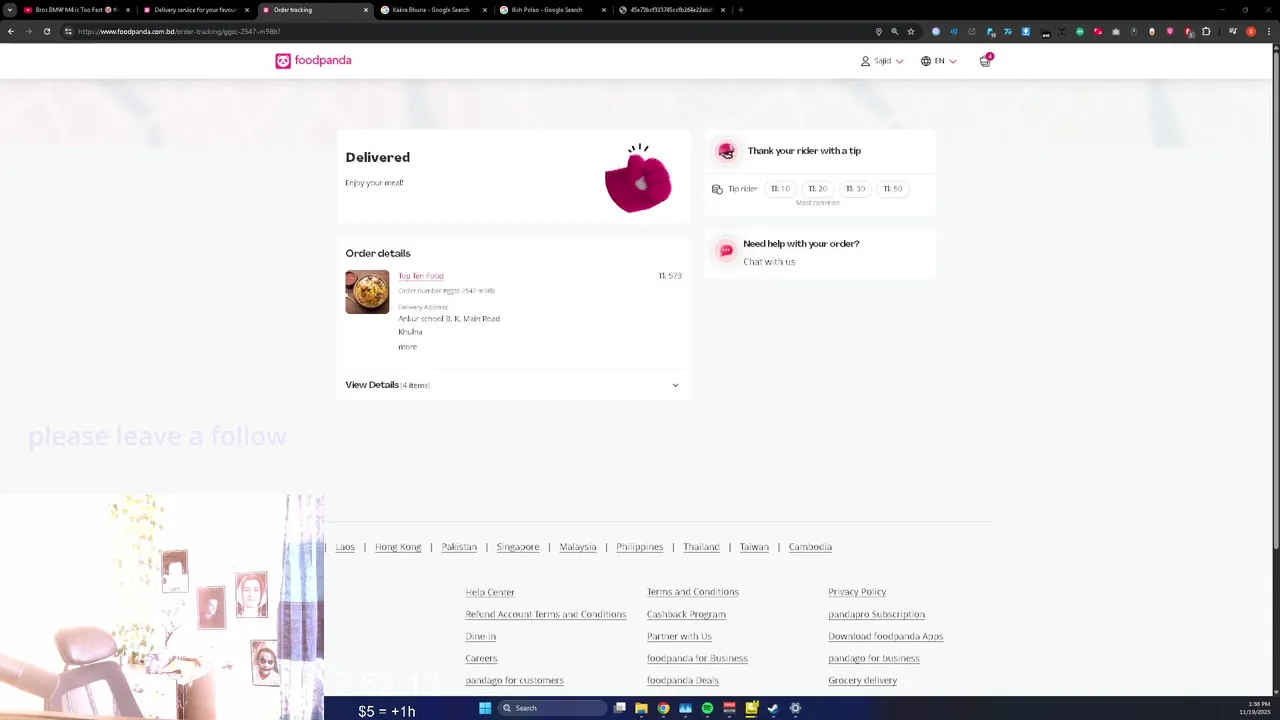Click the Malaysia country link
Screen dimensions: 1280x720
578,547
